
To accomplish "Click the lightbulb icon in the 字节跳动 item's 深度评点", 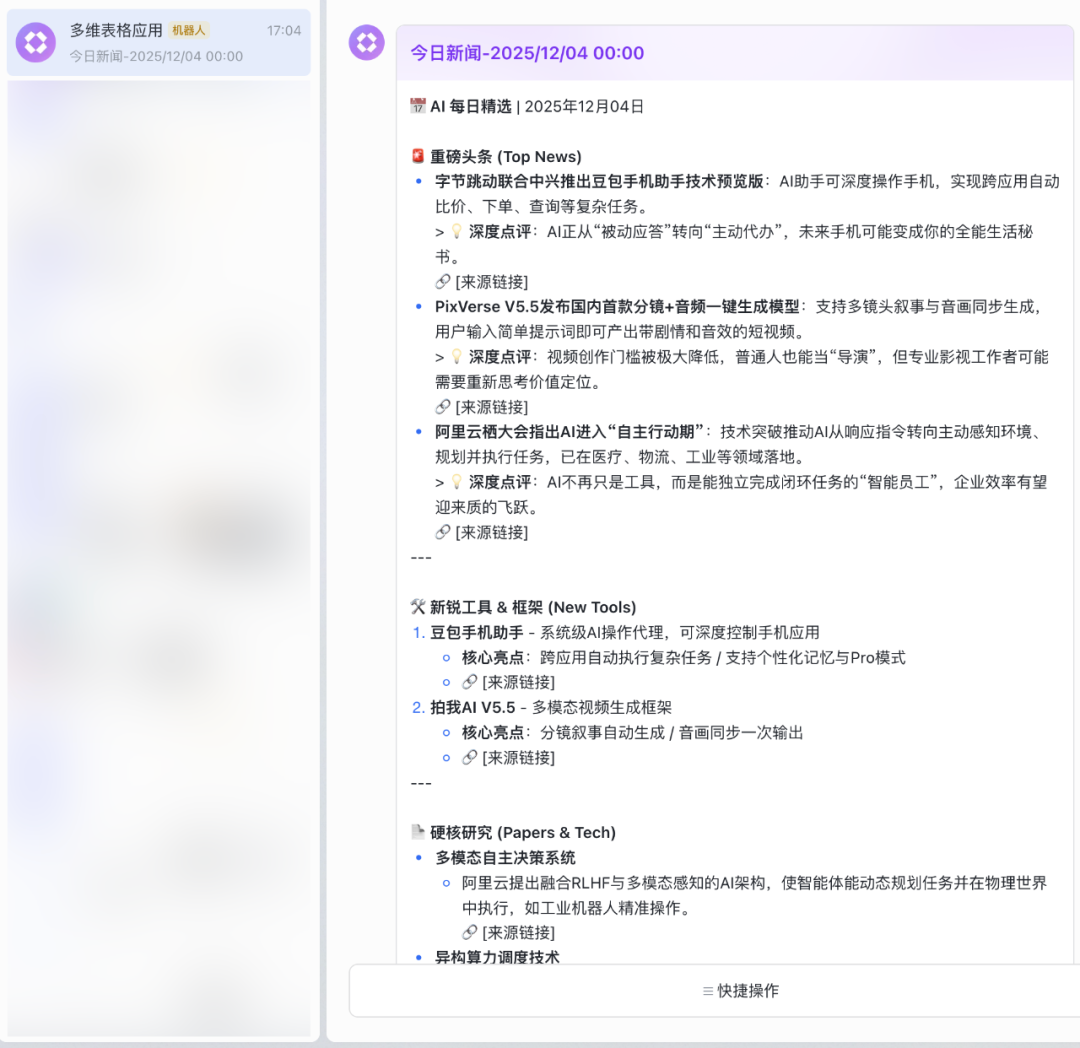I will (x=457, y=231).
